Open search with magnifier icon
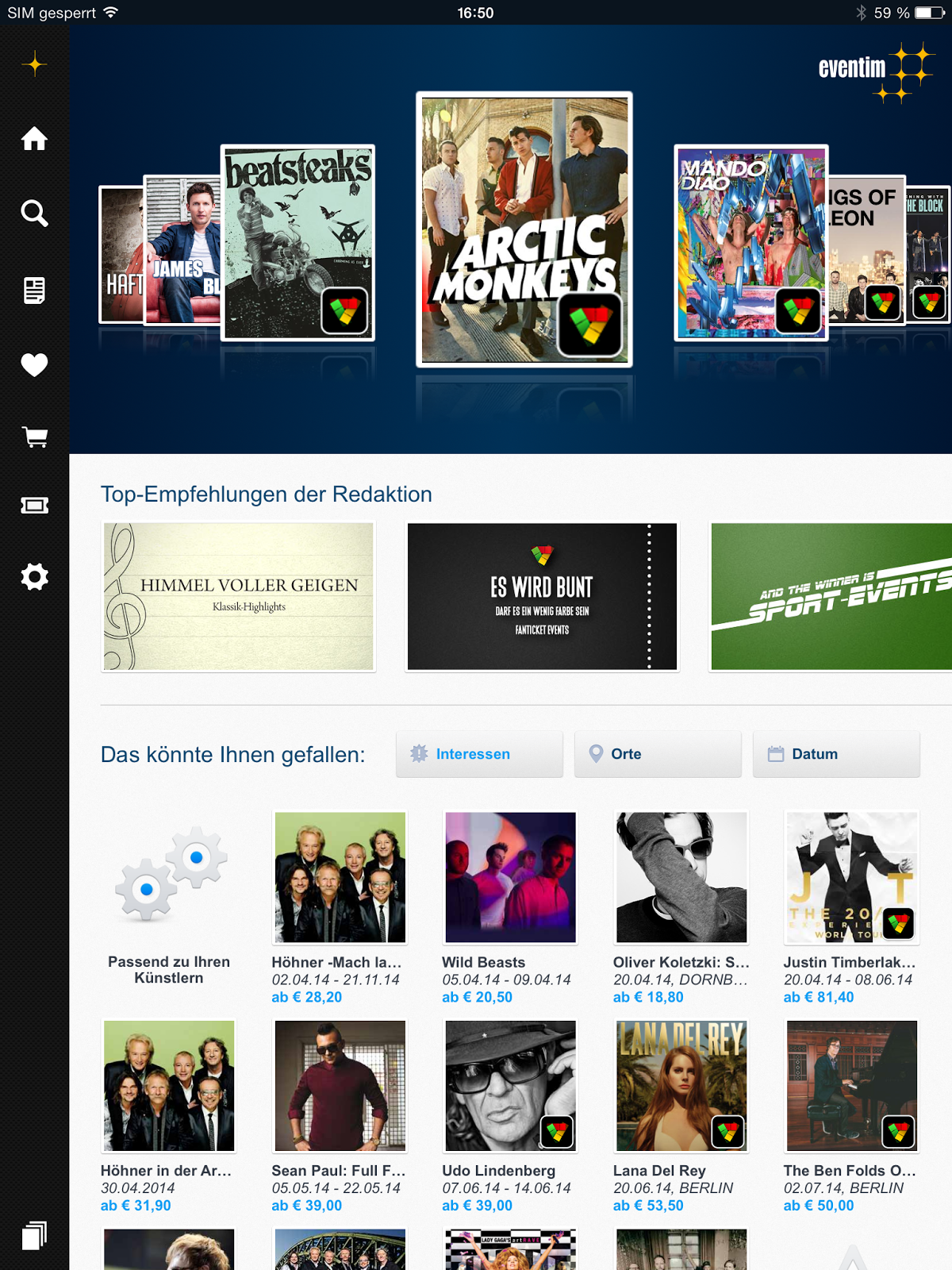Viewport: 952px width, 1270px height. (34, 213)
